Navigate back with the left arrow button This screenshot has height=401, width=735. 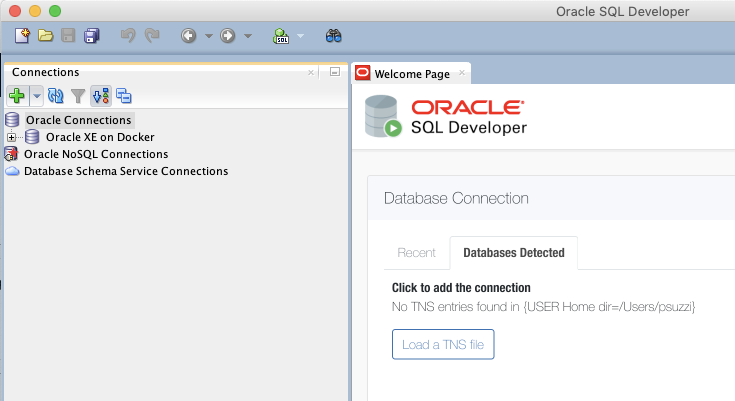pos(188,36)
